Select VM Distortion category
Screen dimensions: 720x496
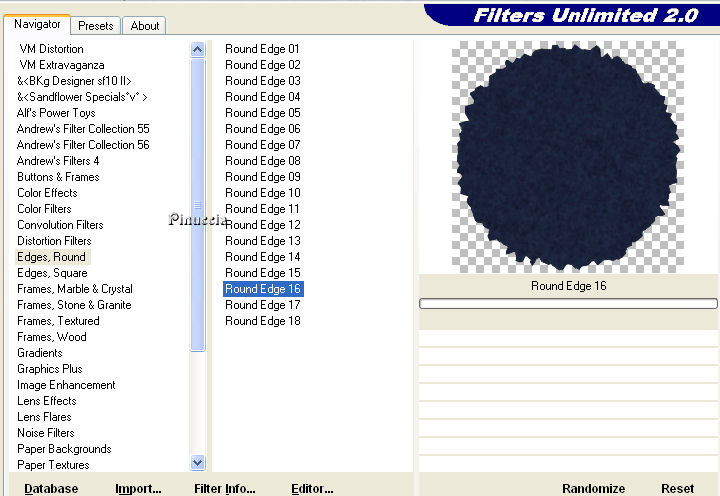(x=51, y=49)
